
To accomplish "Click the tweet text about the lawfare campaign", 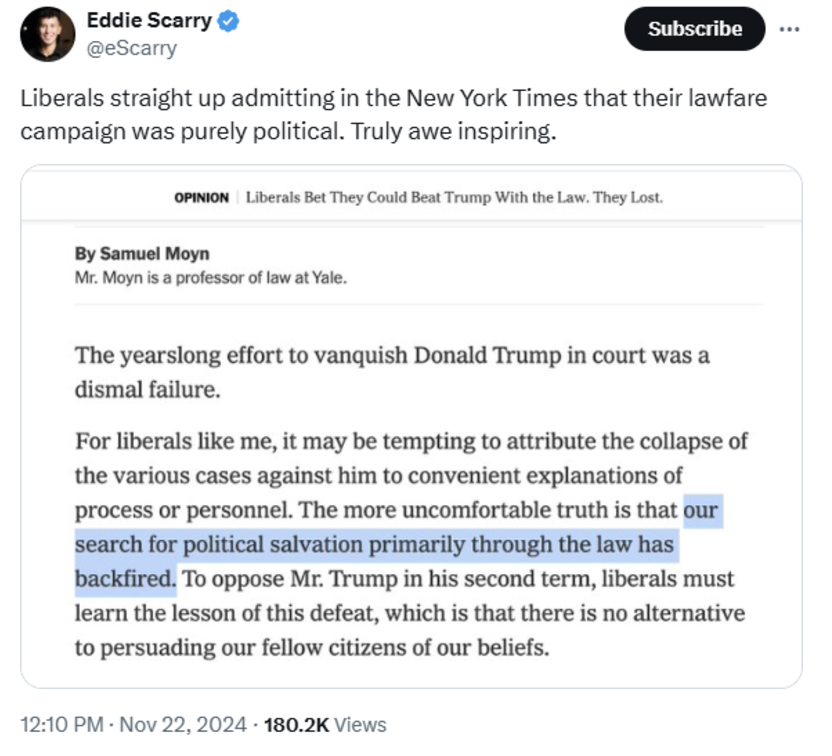I will pyautogui.click(x=394, y=115).
